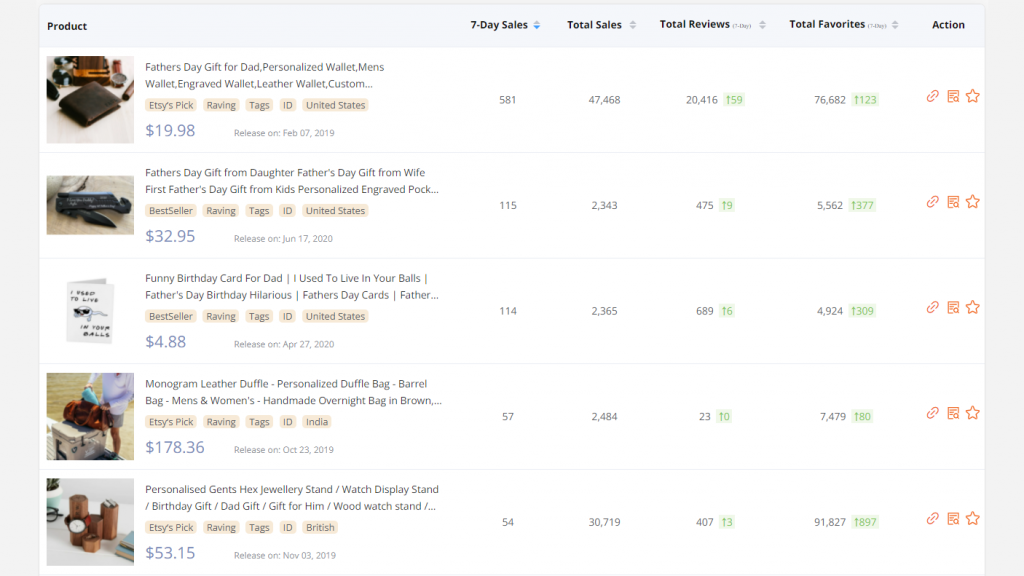View details icon for the Monogram Leather Duffle

[953, 413]
